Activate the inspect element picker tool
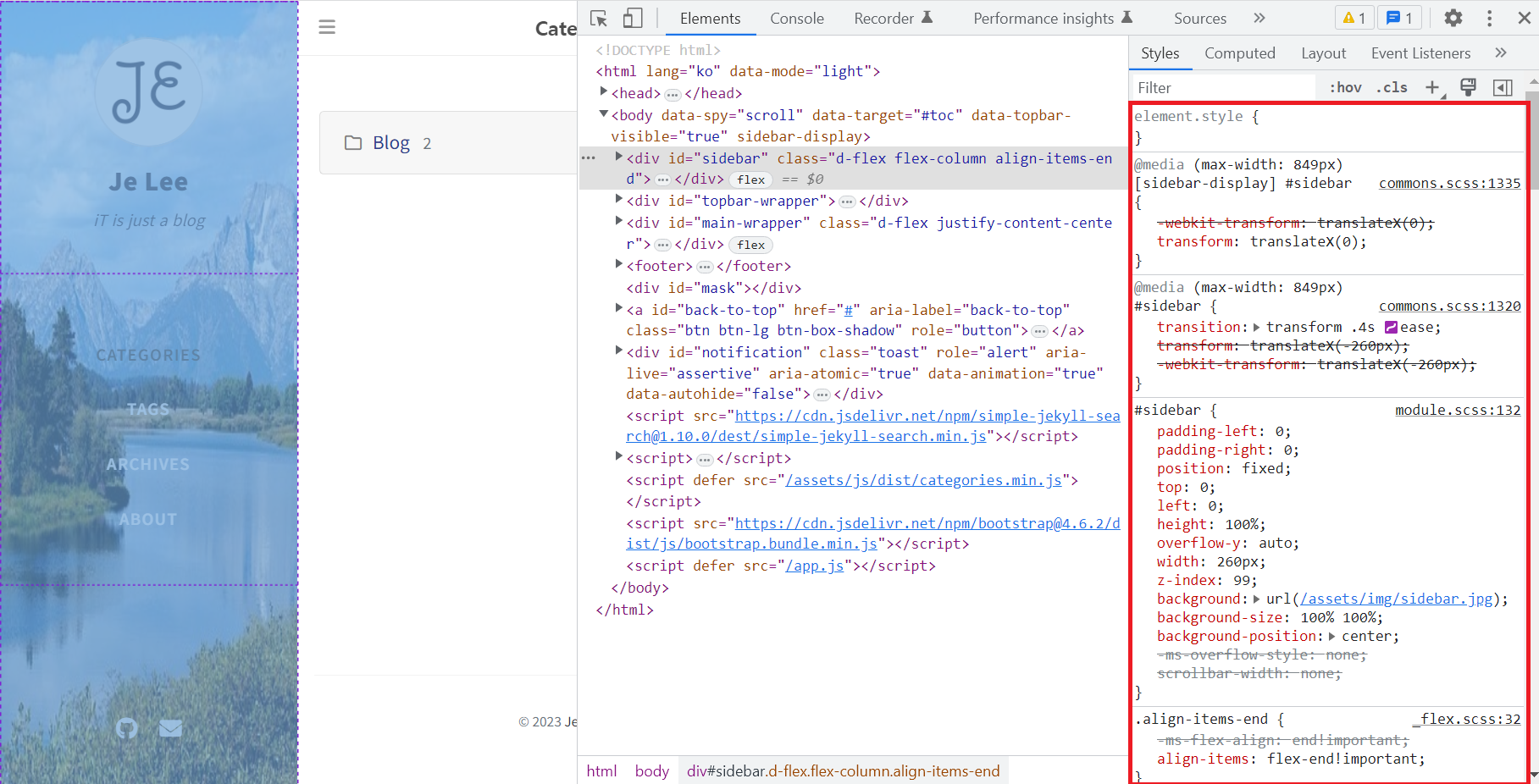Image resolution: width=1539 pixels, height=784 pixels. [x=599, y=19]
